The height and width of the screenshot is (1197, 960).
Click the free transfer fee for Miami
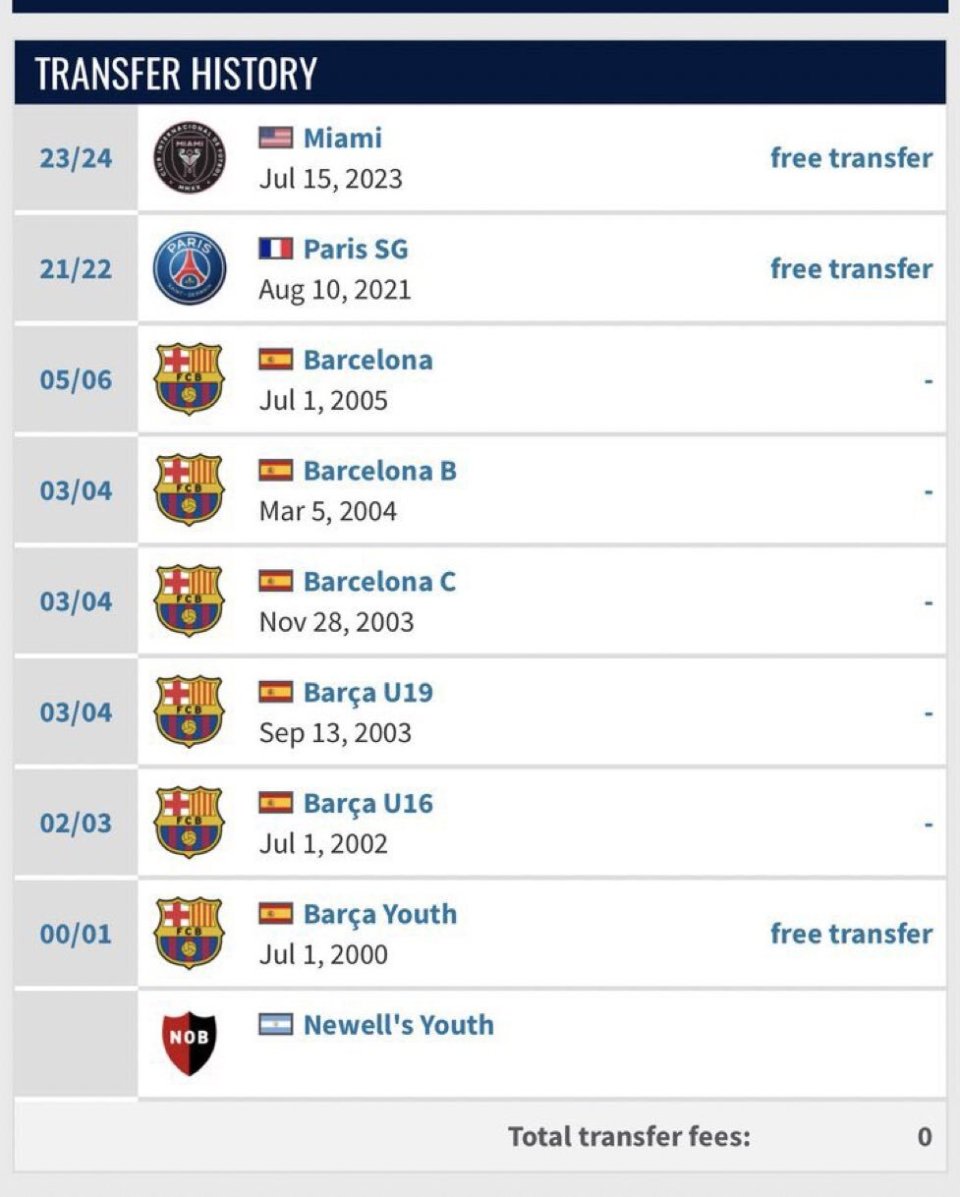(851, 158)
